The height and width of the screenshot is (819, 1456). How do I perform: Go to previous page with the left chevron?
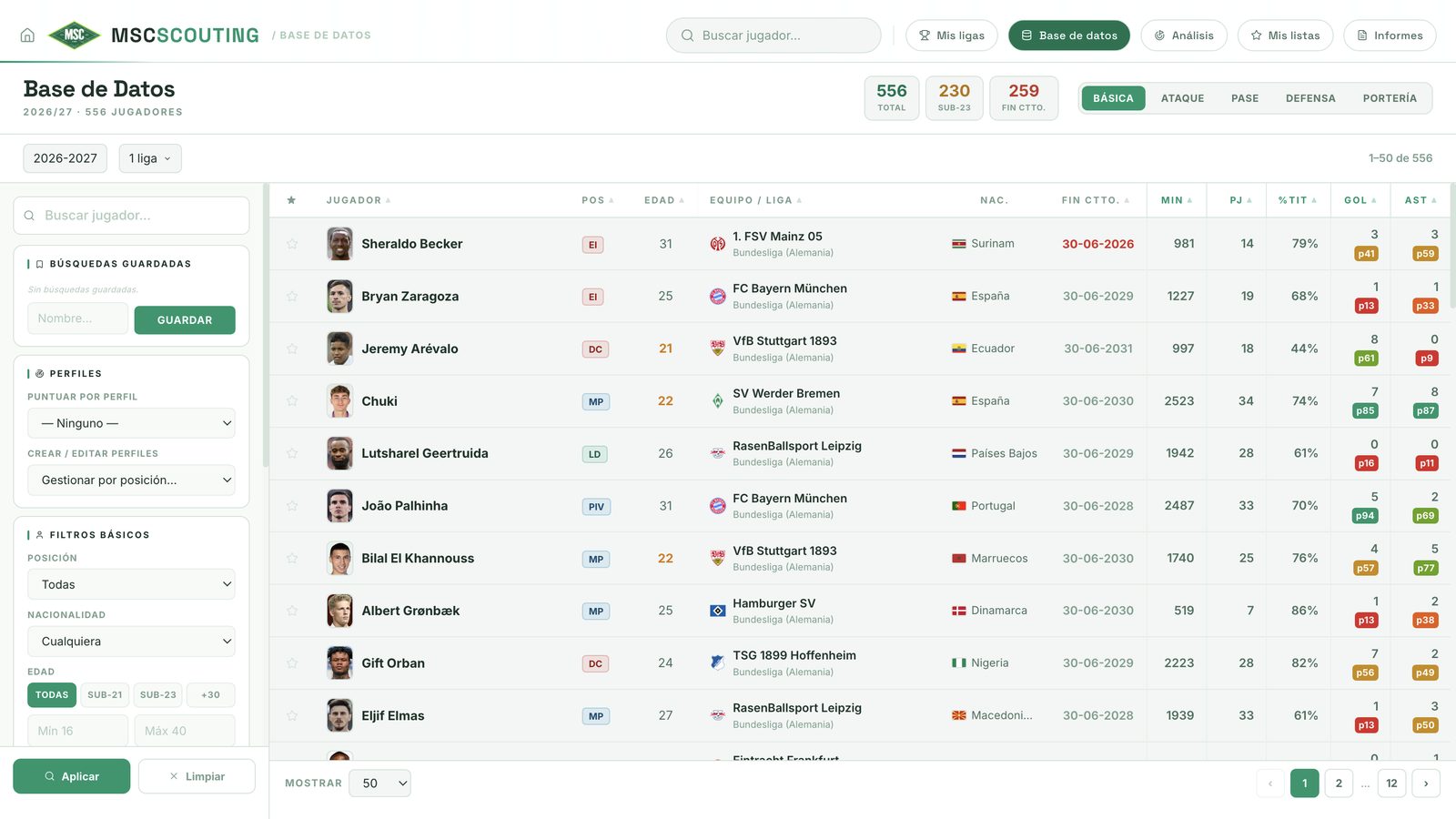pos(1270,784)
